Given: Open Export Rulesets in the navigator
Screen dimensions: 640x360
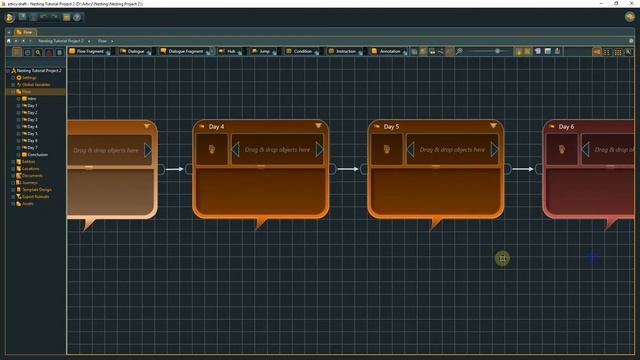Looking at the screenshot, I should coord(36,196).
